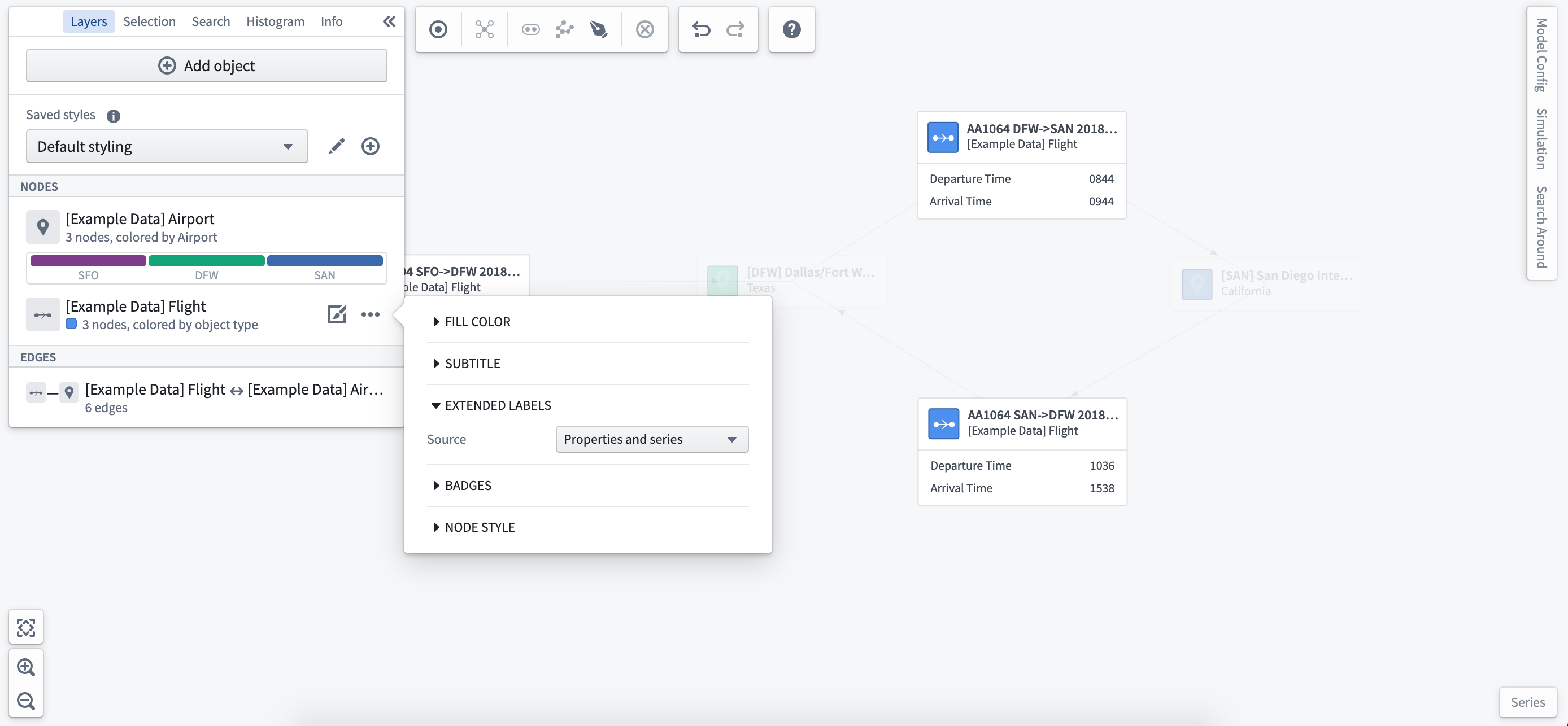Screen dimensions: 1568x726
Task: Click the undo arrow icon
Action: [x=700, y=29]
